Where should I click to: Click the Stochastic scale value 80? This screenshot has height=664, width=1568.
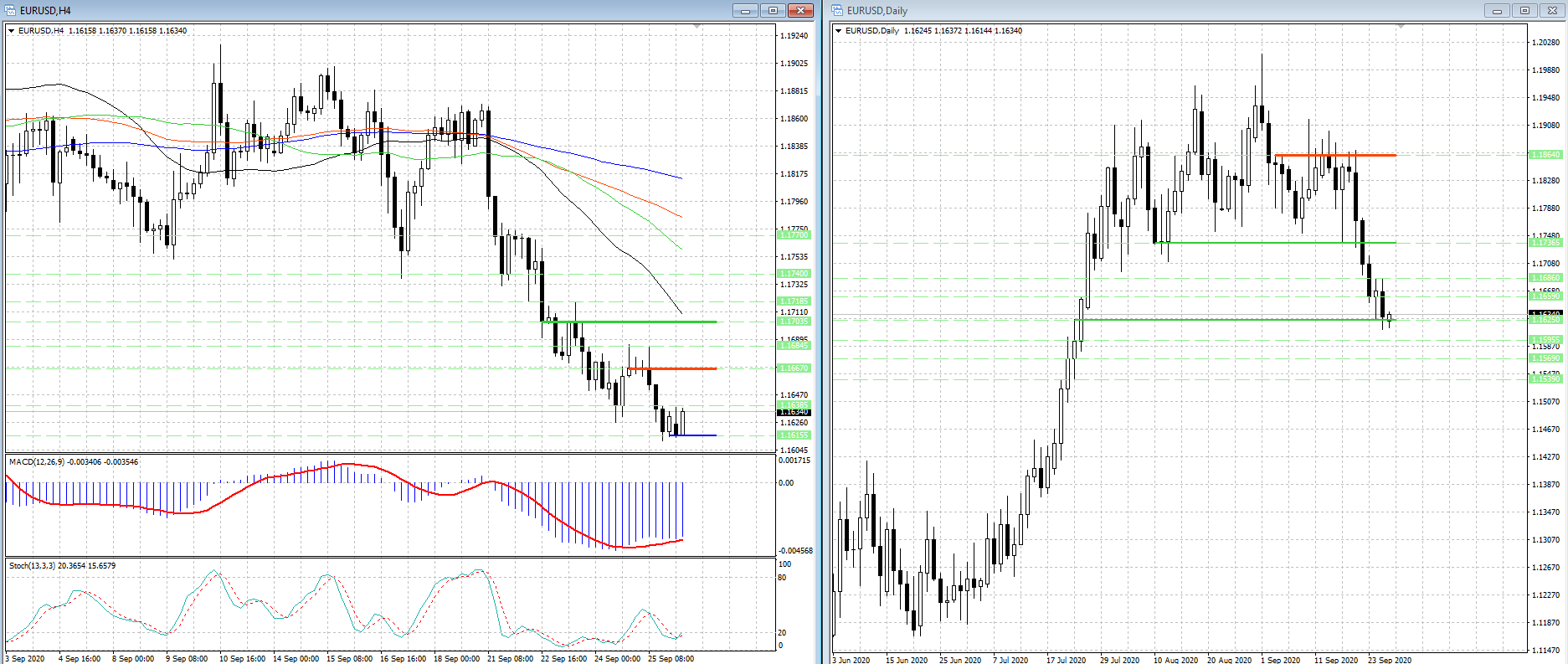(783, 578)
